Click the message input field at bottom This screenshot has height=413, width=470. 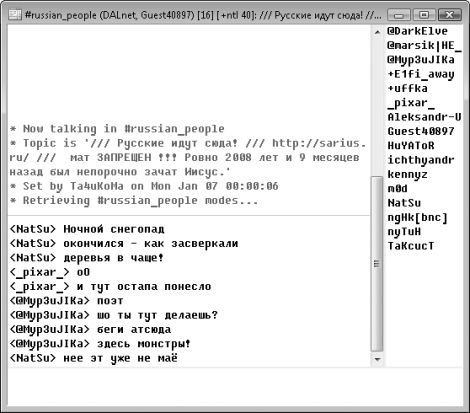pos(235,387)
